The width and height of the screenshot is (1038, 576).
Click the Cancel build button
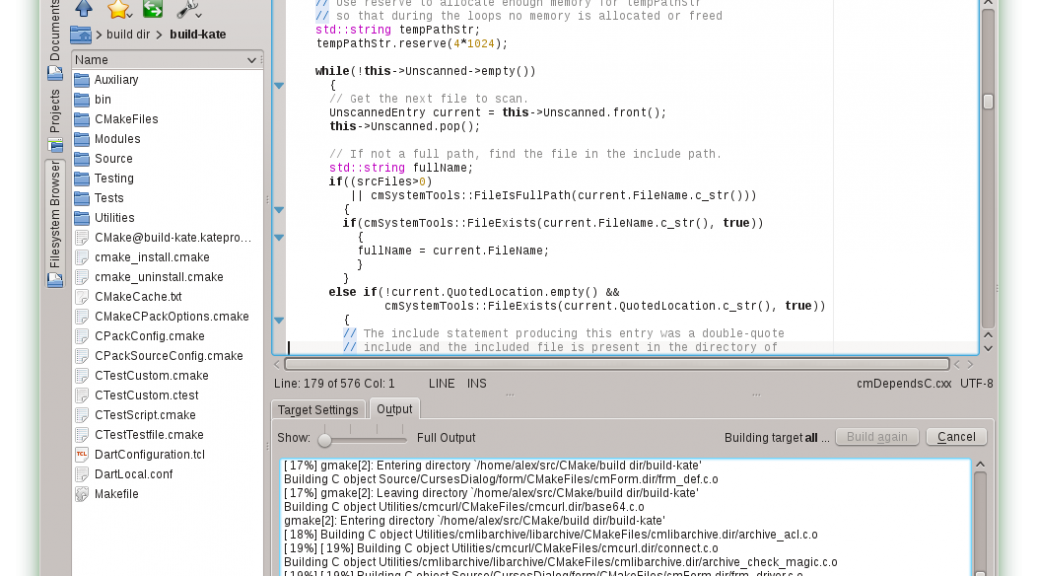tap(956, 437)
